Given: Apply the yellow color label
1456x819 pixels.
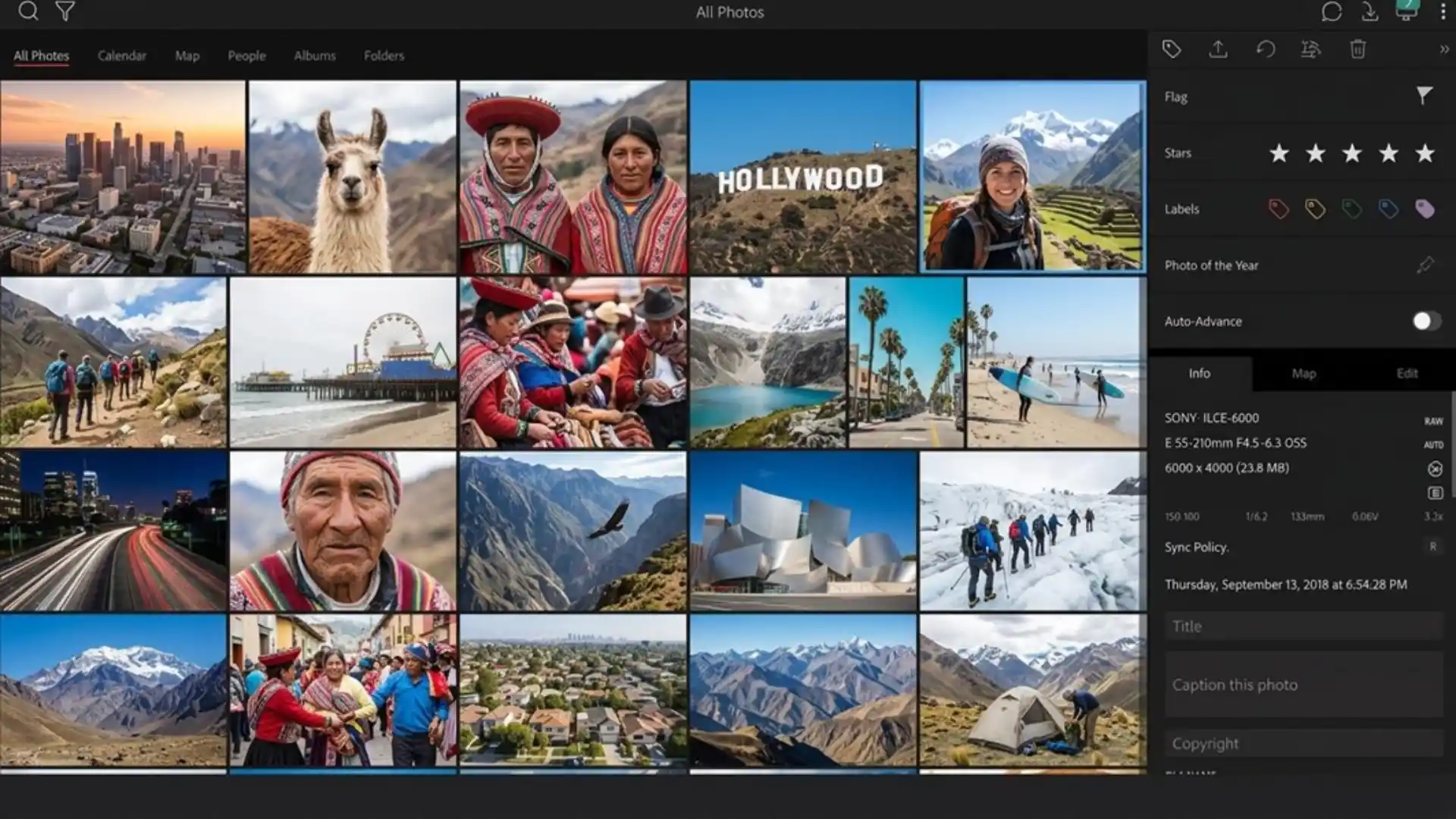Looking at the screenshot, I should click(1315, 209).
